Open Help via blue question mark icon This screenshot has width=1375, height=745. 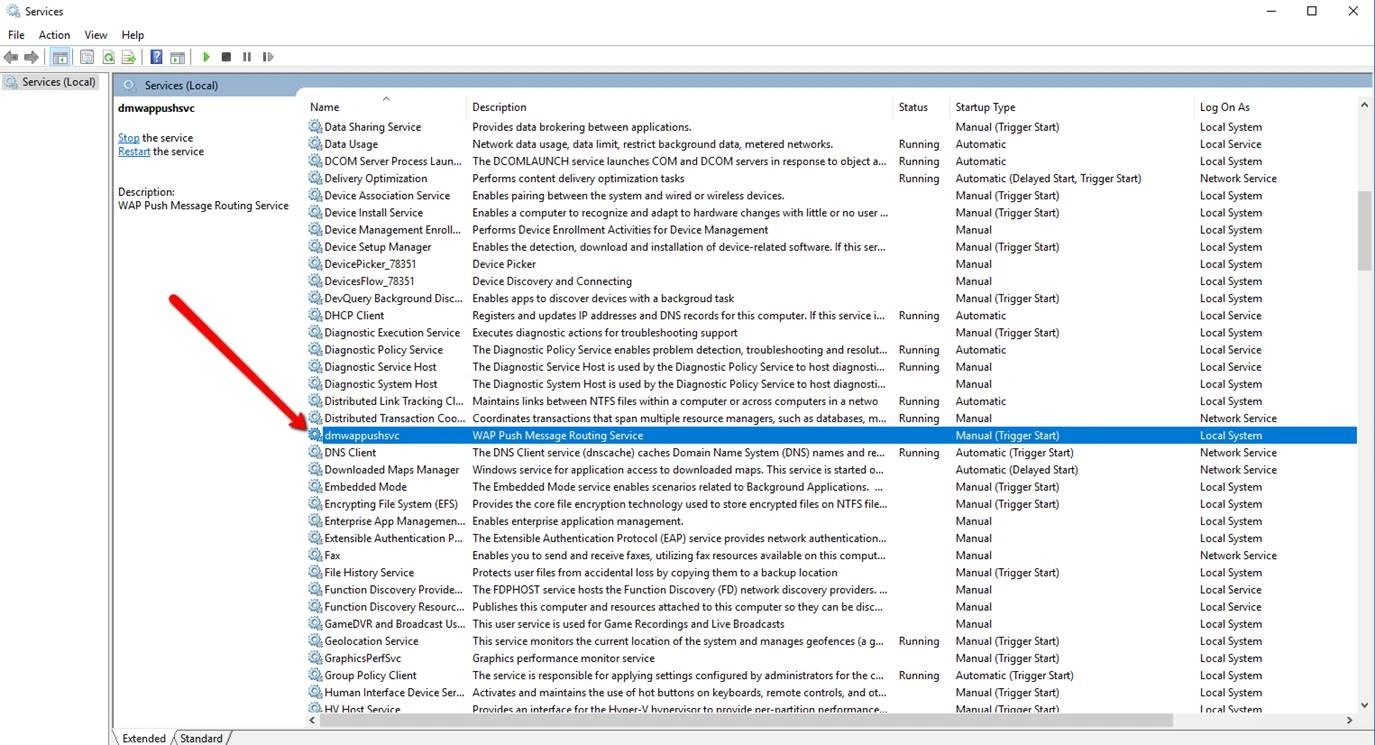point(156,58)
